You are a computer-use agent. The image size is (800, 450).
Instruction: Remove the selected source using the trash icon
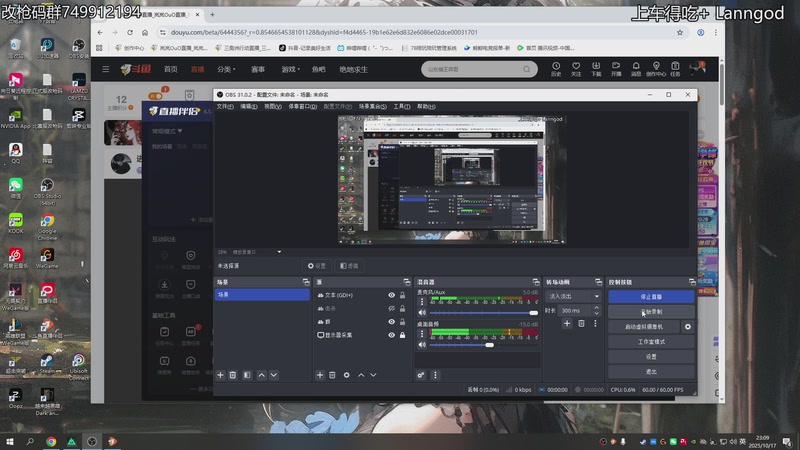(332, 375)
